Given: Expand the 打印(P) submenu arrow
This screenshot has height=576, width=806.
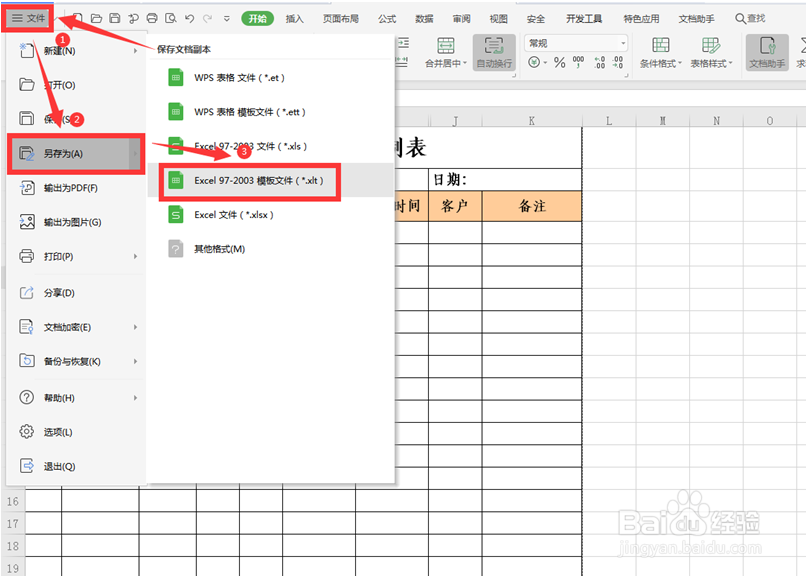Looking at the screenshot, I should click(135, 256).
